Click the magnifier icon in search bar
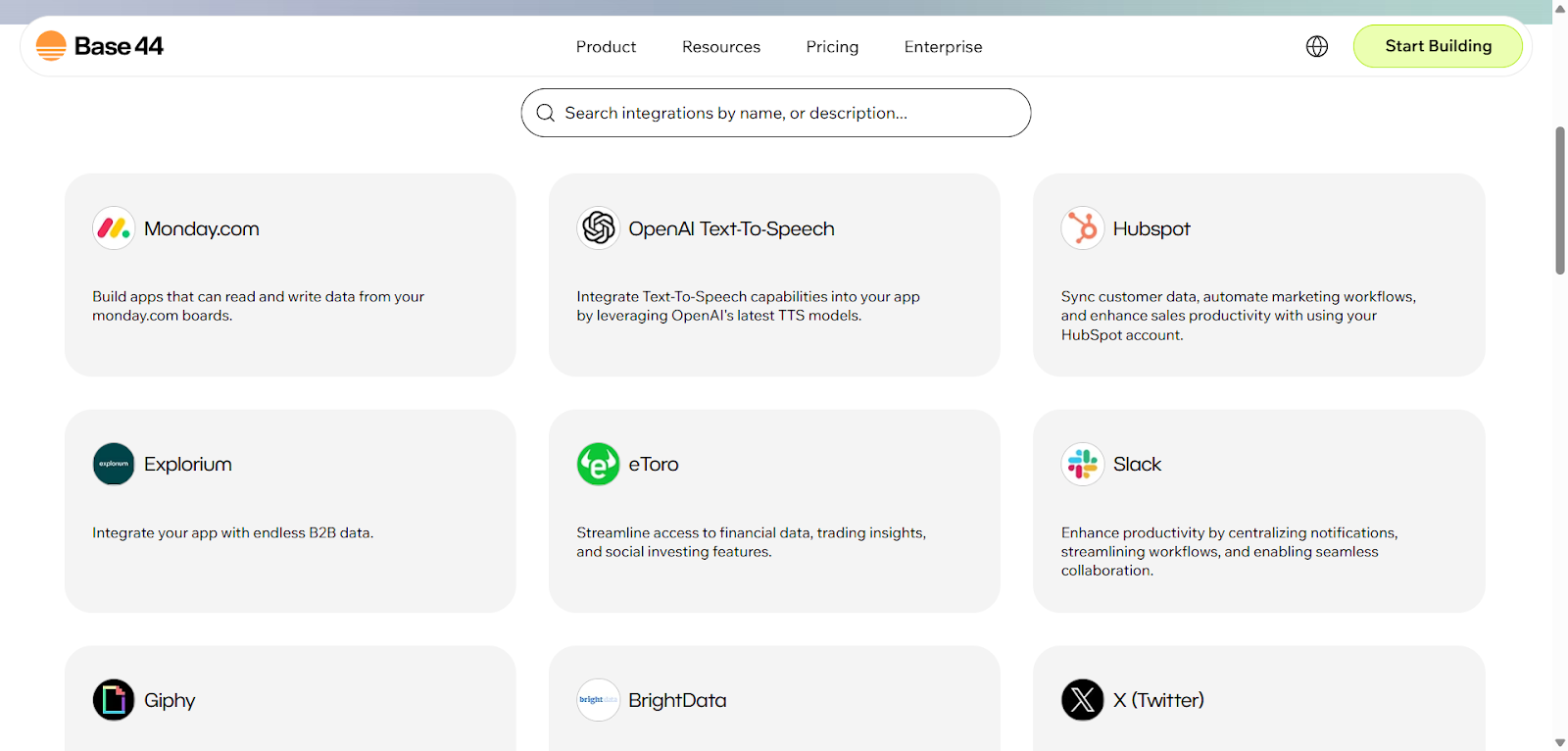 pyautogui.click(x=546, y=113)
